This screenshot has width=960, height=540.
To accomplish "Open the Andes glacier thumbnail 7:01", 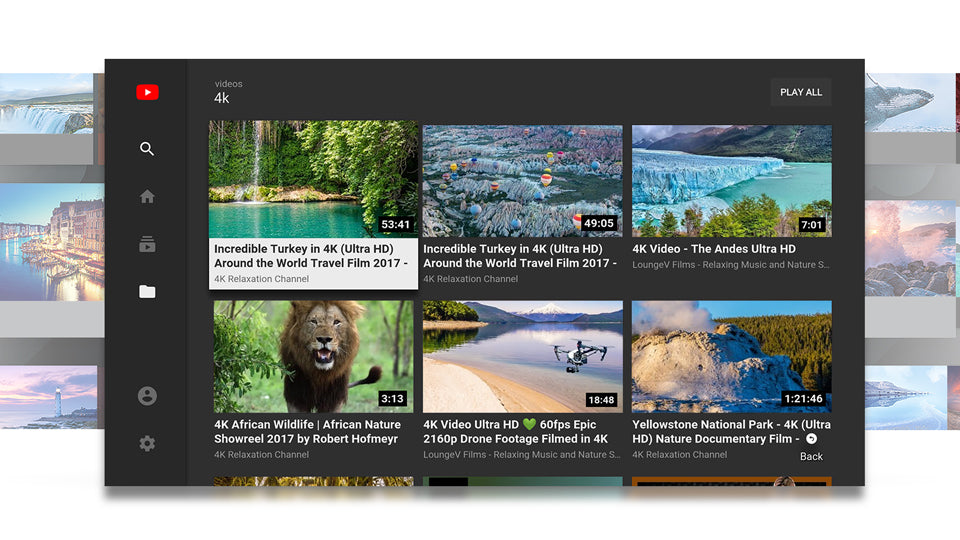I will [x=732, y=181].
